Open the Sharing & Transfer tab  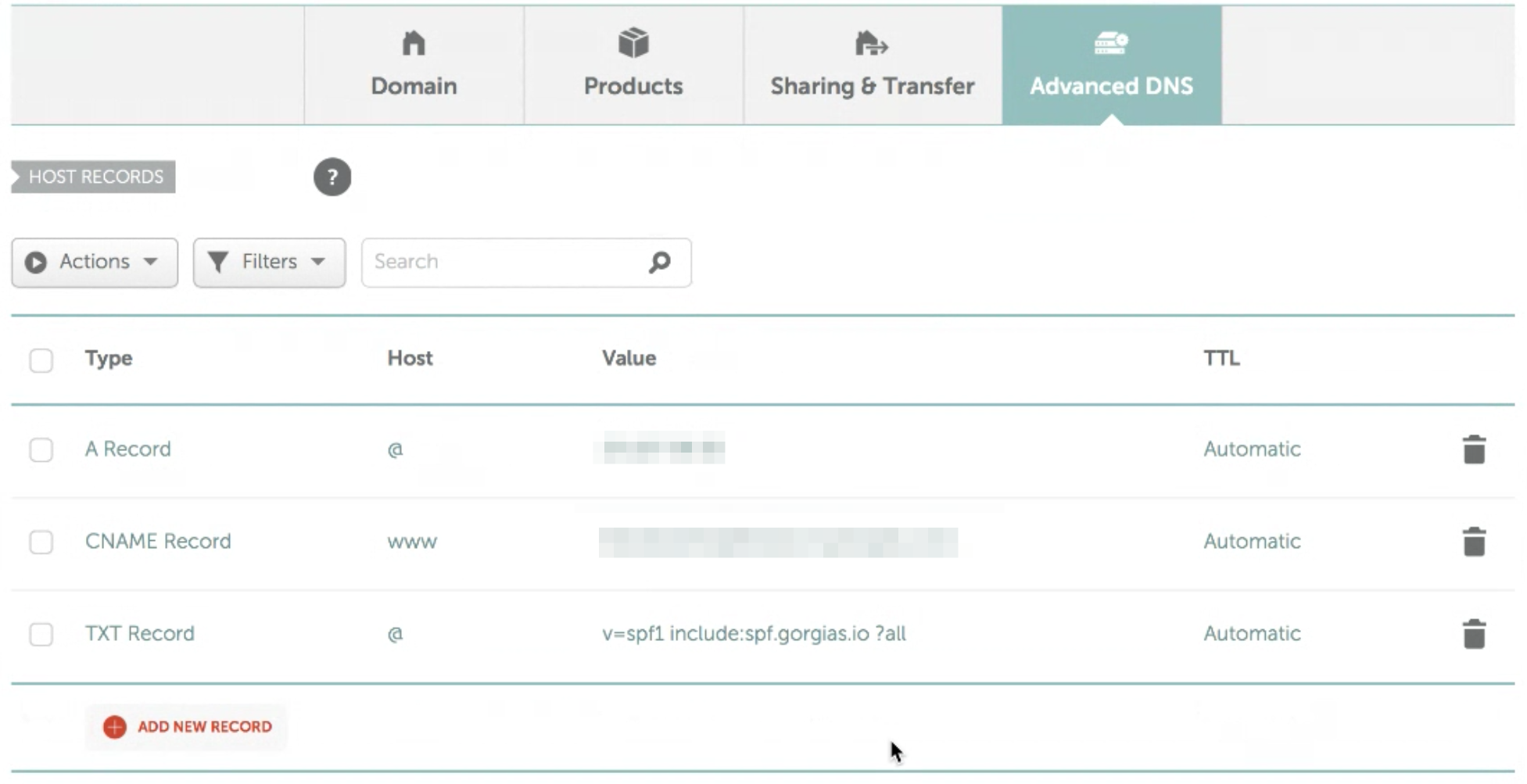tap(873, 65)
